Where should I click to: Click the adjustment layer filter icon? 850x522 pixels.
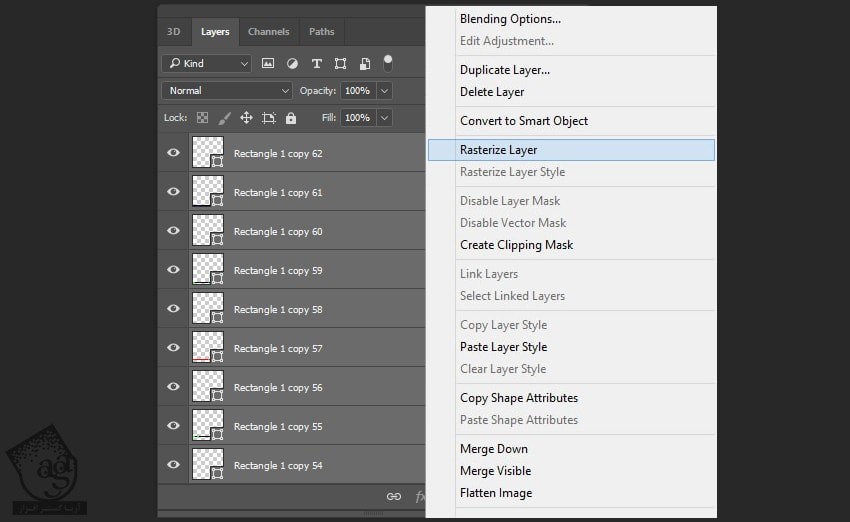[292, 63]
